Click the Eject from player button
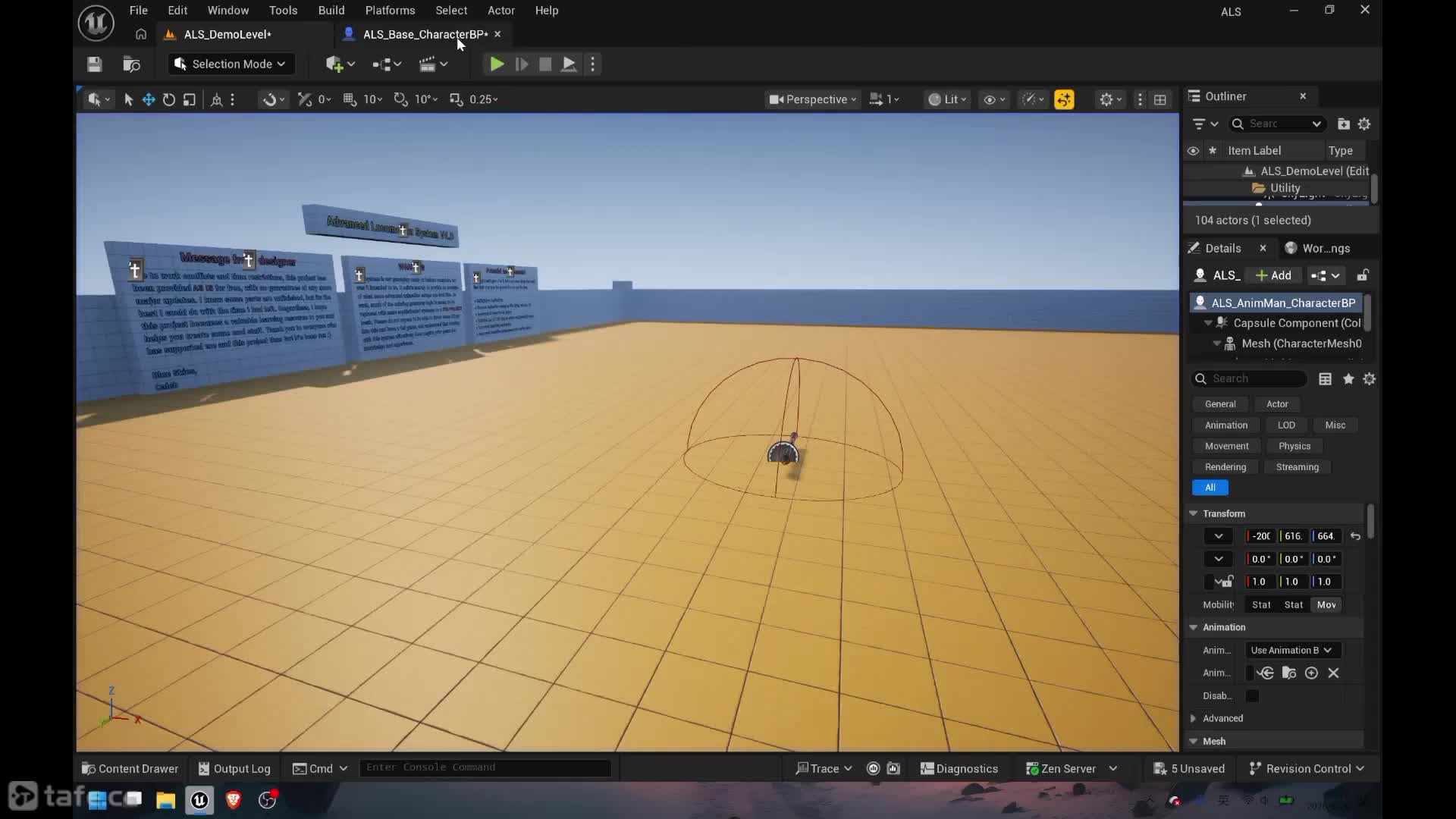Screen dimensions: 1456x819 click(569, 64)
